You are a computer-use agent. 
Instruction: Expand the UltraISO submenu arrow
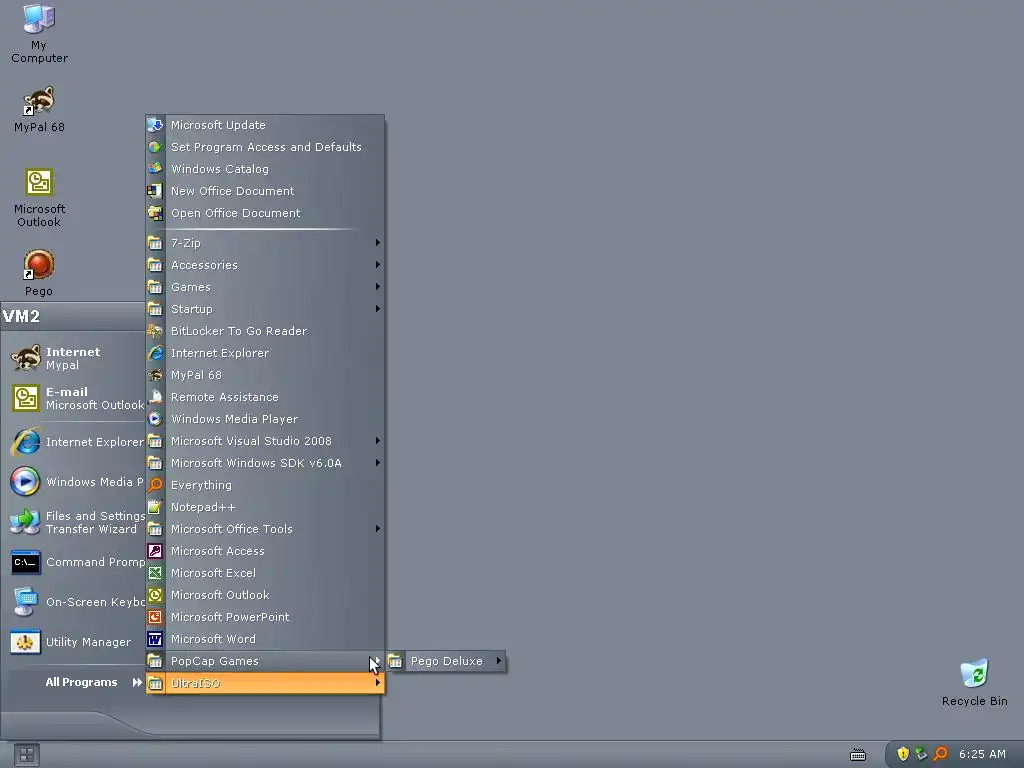tap(377, 682)
